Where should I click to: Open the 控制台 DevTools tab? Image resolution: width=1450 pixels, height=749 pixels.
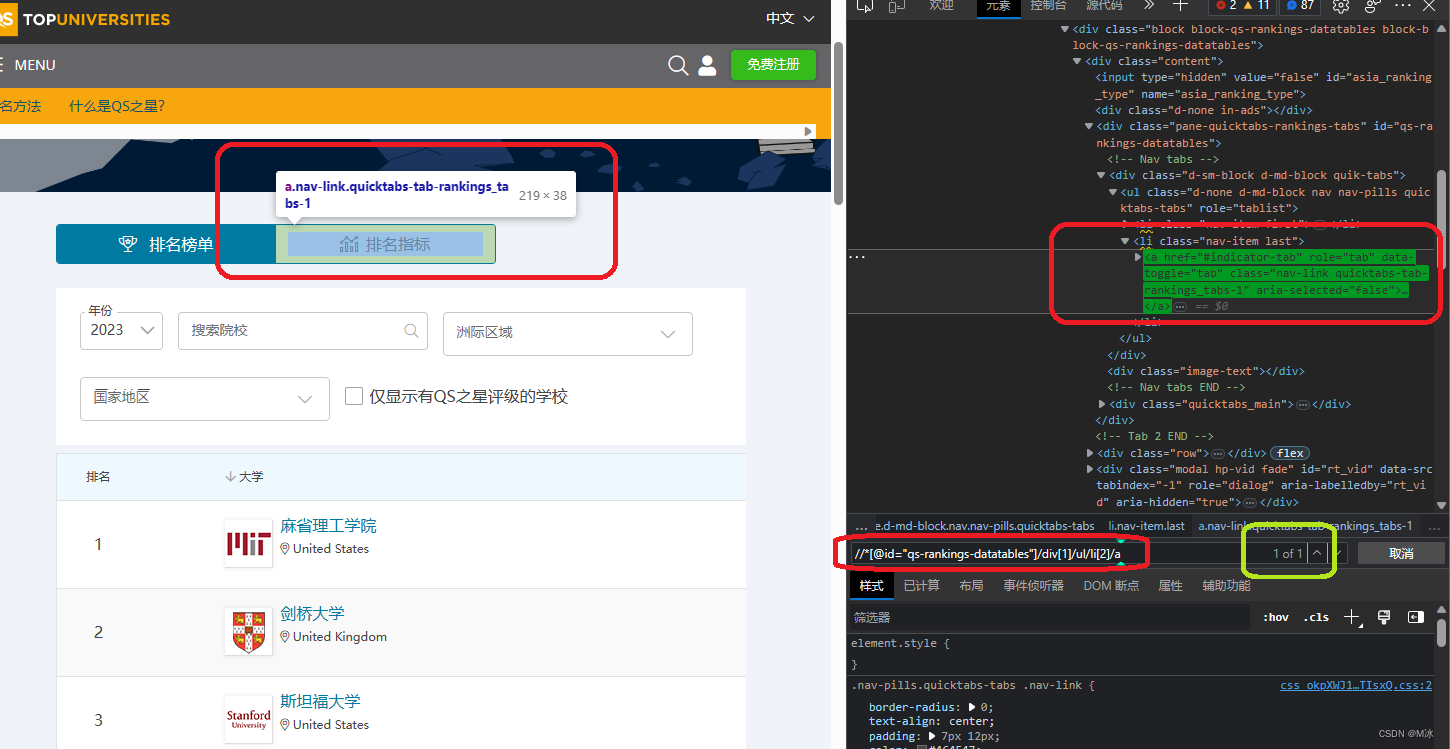tap(1048, 5)
